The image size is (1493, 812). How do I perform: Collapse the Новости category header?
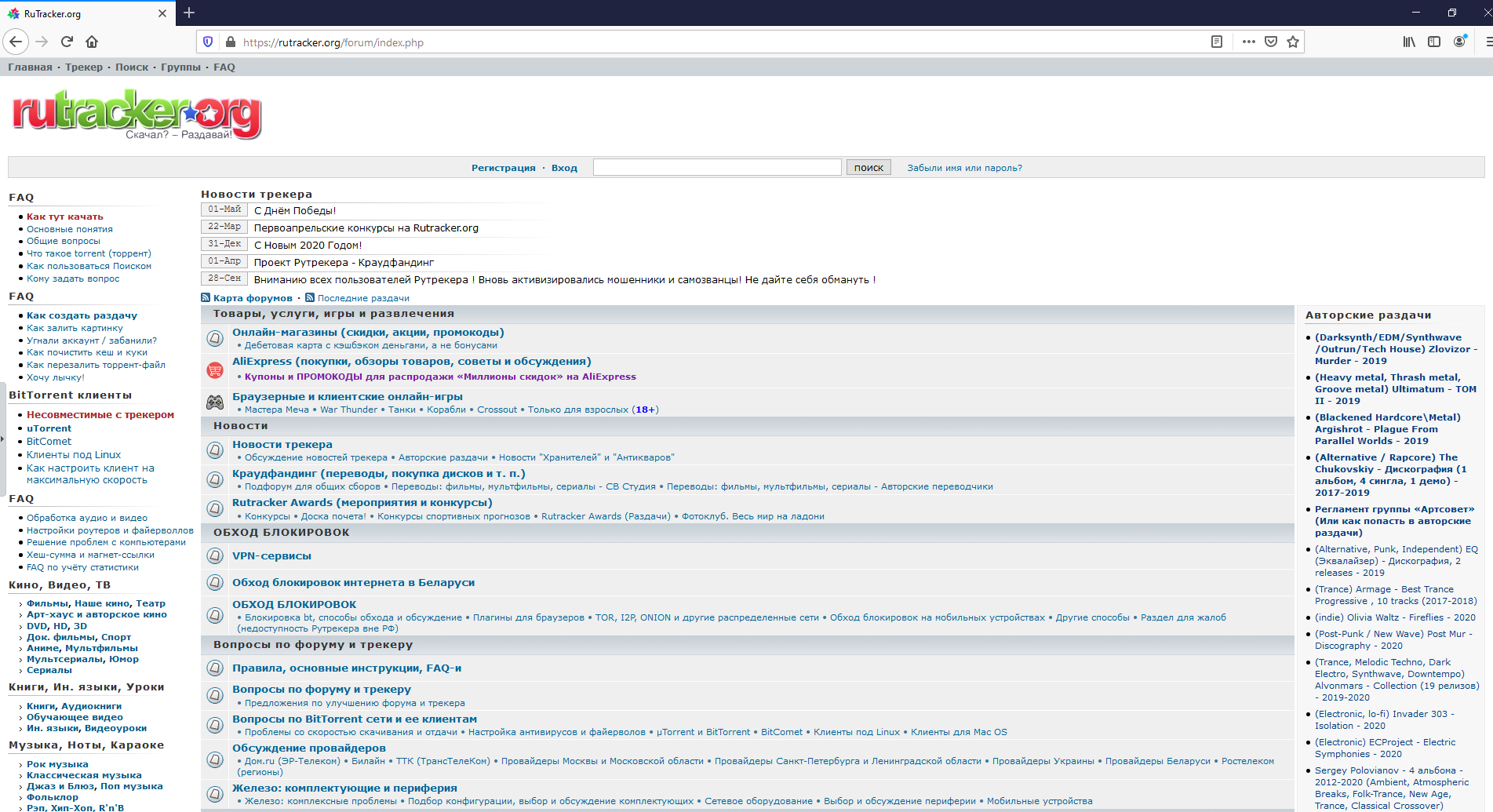(747, 426)
